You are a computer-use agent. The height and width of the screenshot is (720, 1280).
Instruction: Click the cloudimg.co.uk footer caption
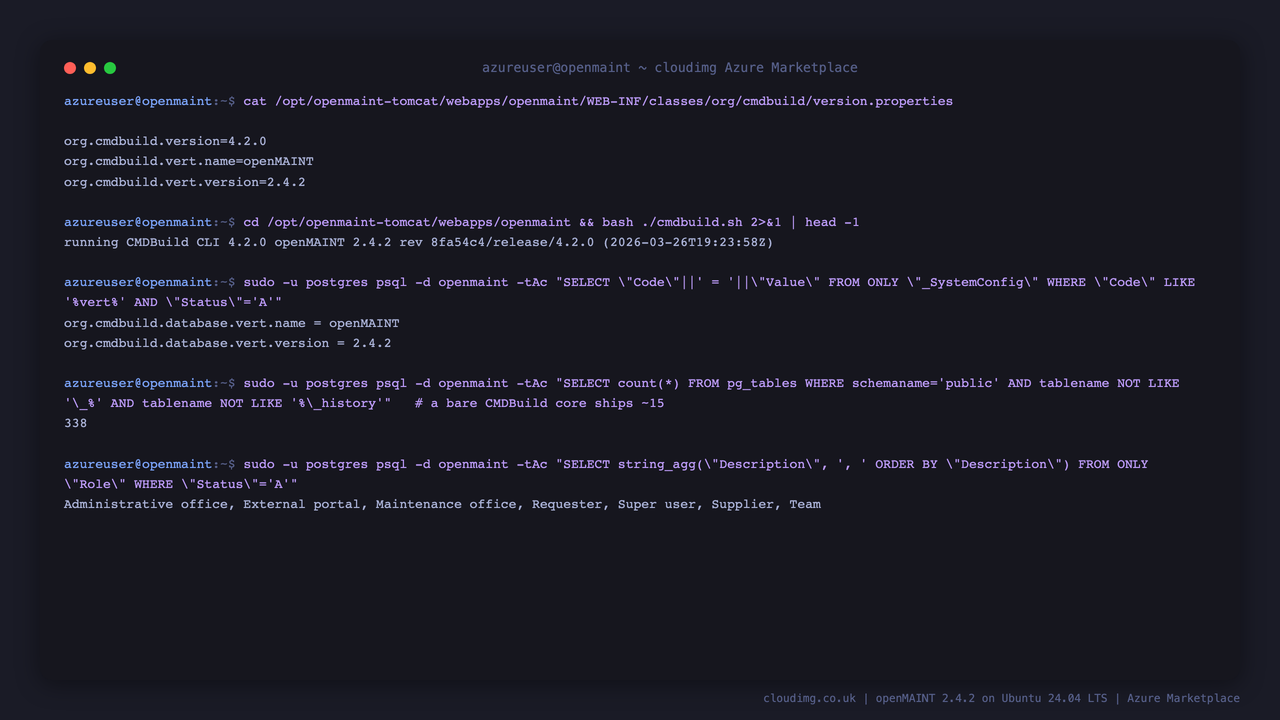[1001, 698]
